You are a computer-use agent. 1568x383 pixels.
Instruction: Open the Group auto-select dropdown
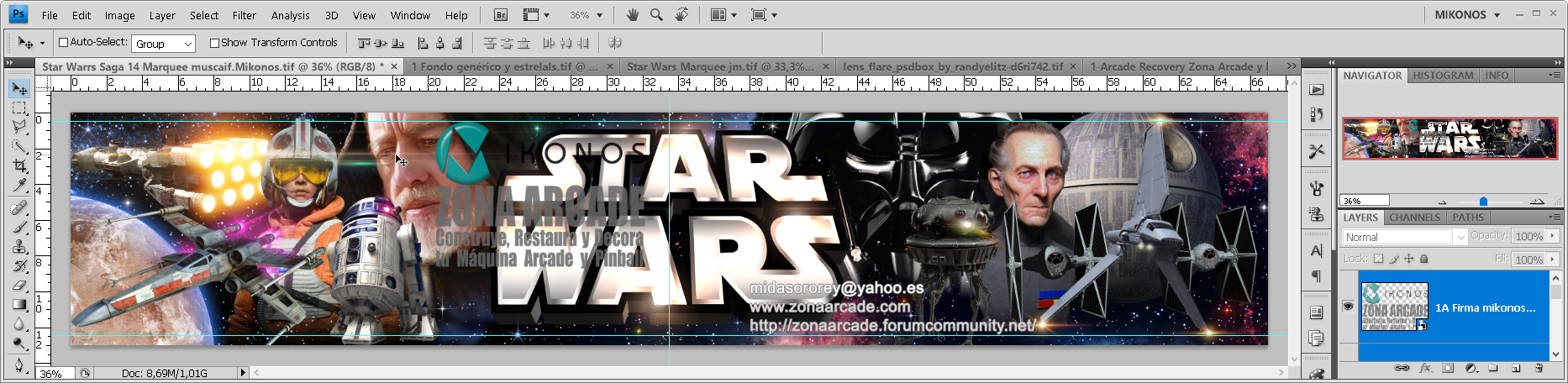163,44
